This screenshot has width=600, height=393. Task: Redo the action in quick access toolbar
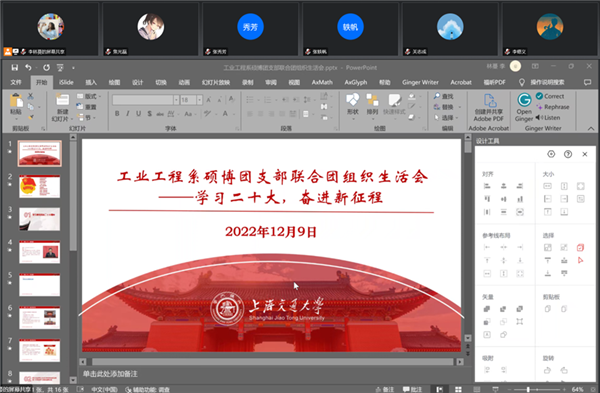click(x=46, y=67)
